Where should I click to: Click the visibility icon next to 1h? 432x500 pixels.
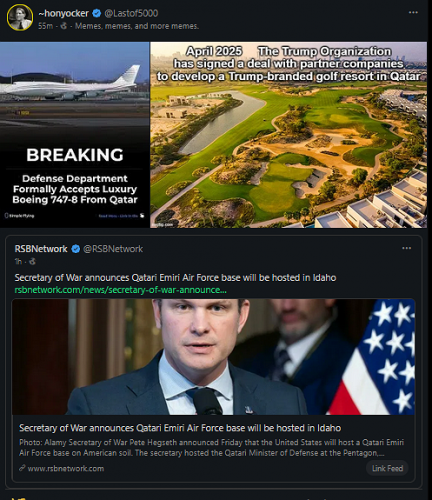[x=32, y=262]
